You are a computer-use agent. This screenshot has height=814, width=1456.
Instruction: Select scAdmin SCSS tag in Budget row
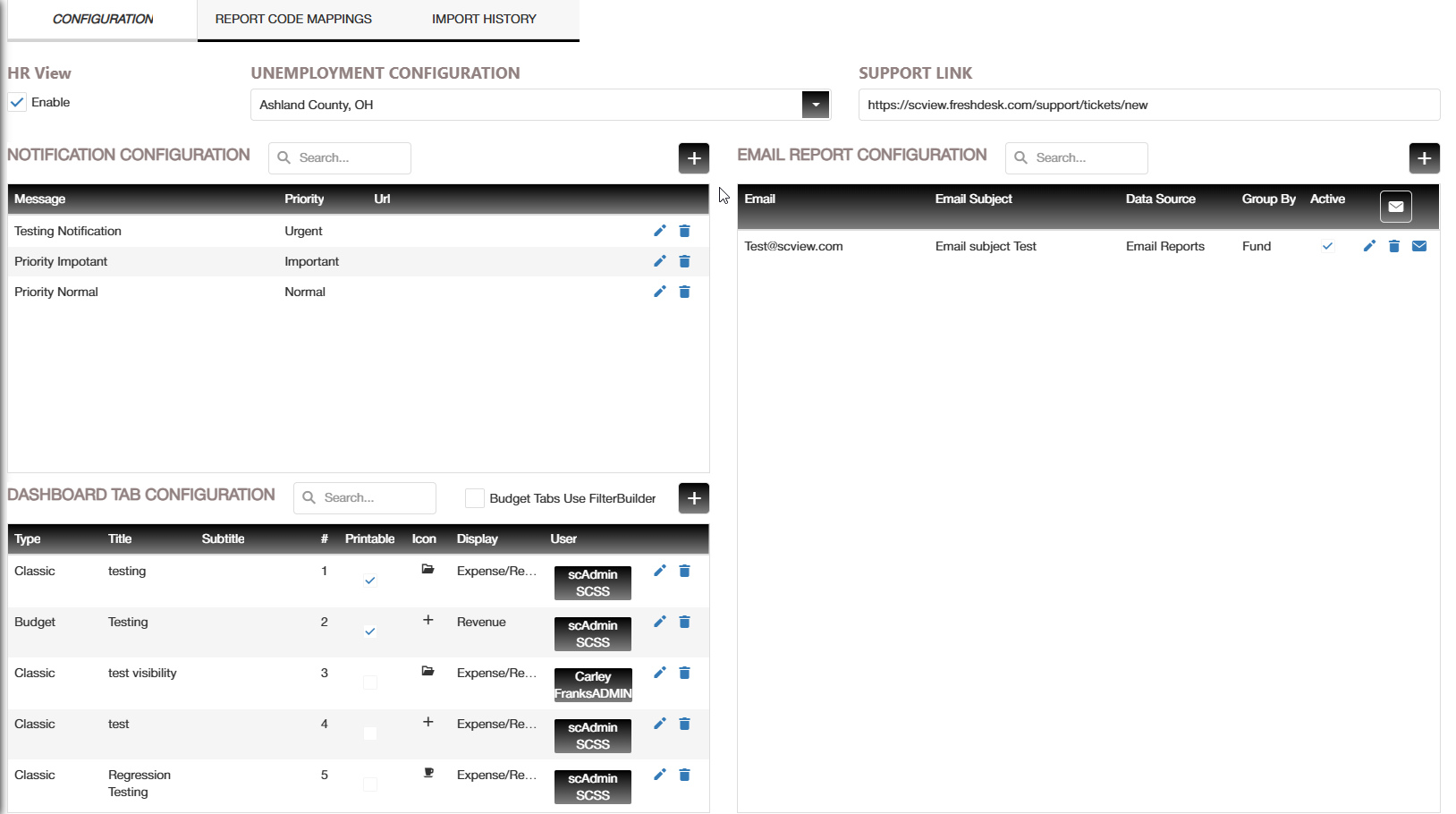pos(593,634)
